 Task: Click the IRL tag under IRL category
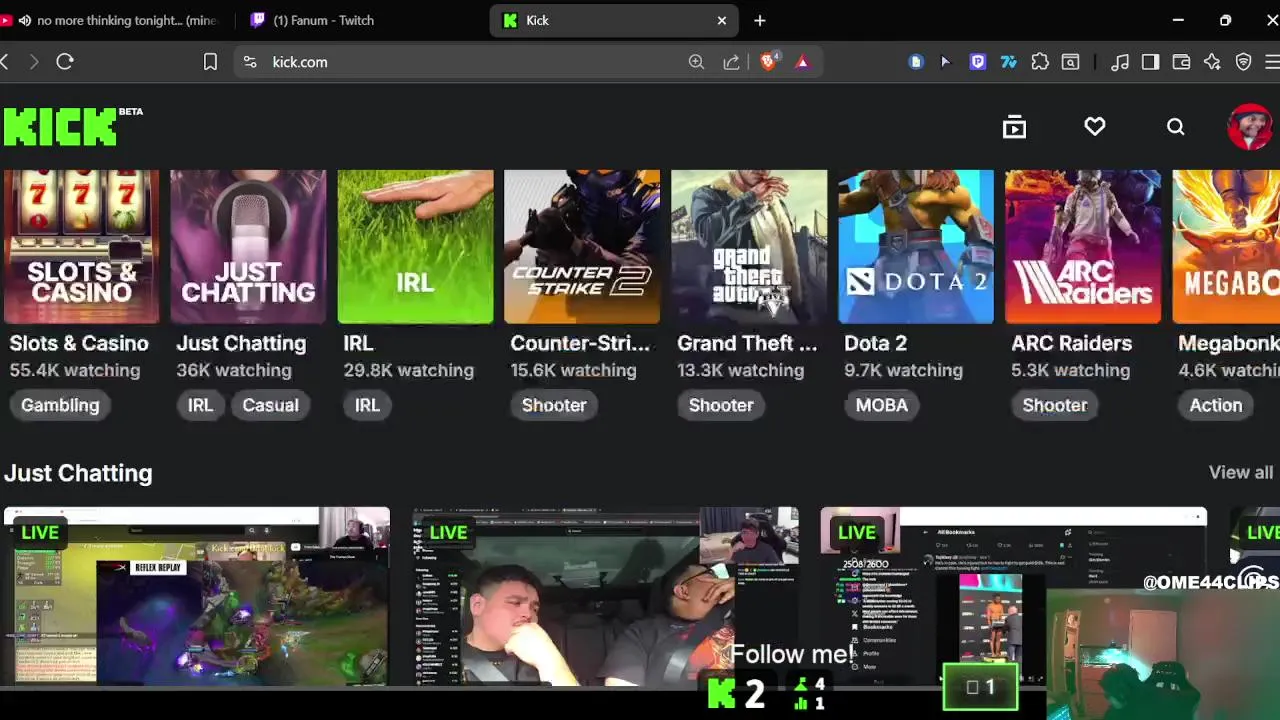367,405
